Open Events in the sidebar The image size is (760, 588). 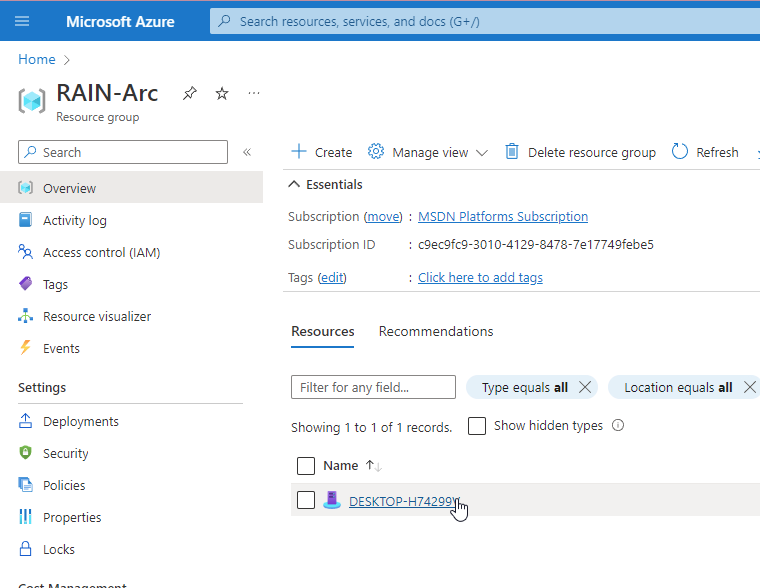point(61,349)
